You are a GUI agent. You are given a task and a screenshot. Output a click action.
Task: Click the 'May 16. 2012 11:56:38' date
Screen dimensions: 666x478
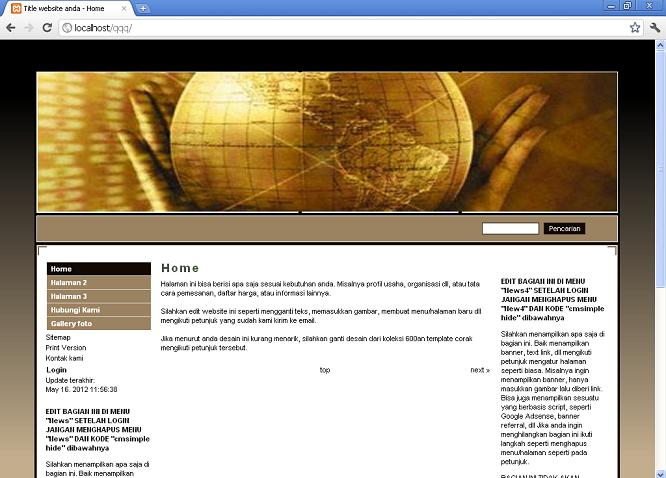point(82,390)
